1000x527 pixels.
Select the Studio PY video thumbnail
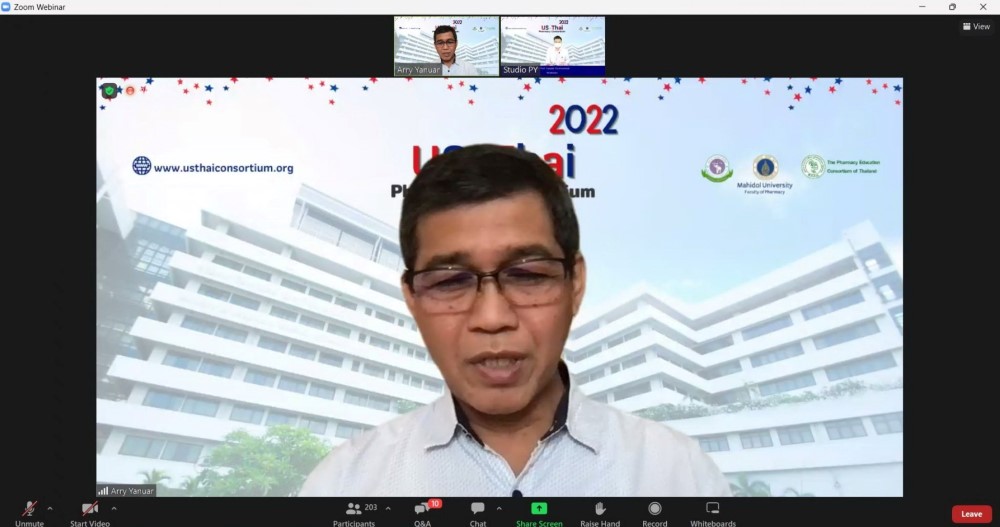click(x=553, y=46)
